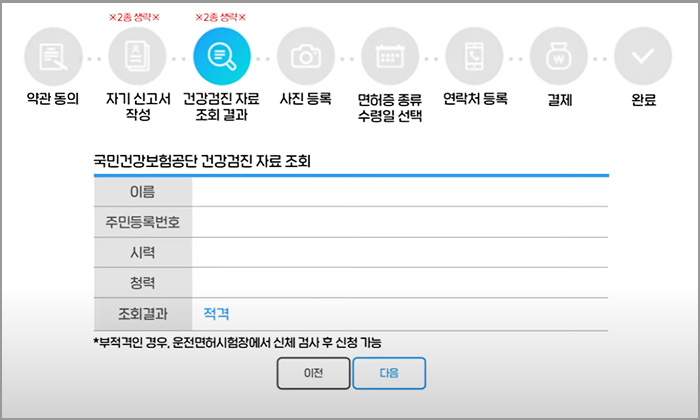This screenshot has height=420, width=700.
Task: Click the 건강검진 자료 조회 결과 magnifier icon
Action: coord(222,57)
